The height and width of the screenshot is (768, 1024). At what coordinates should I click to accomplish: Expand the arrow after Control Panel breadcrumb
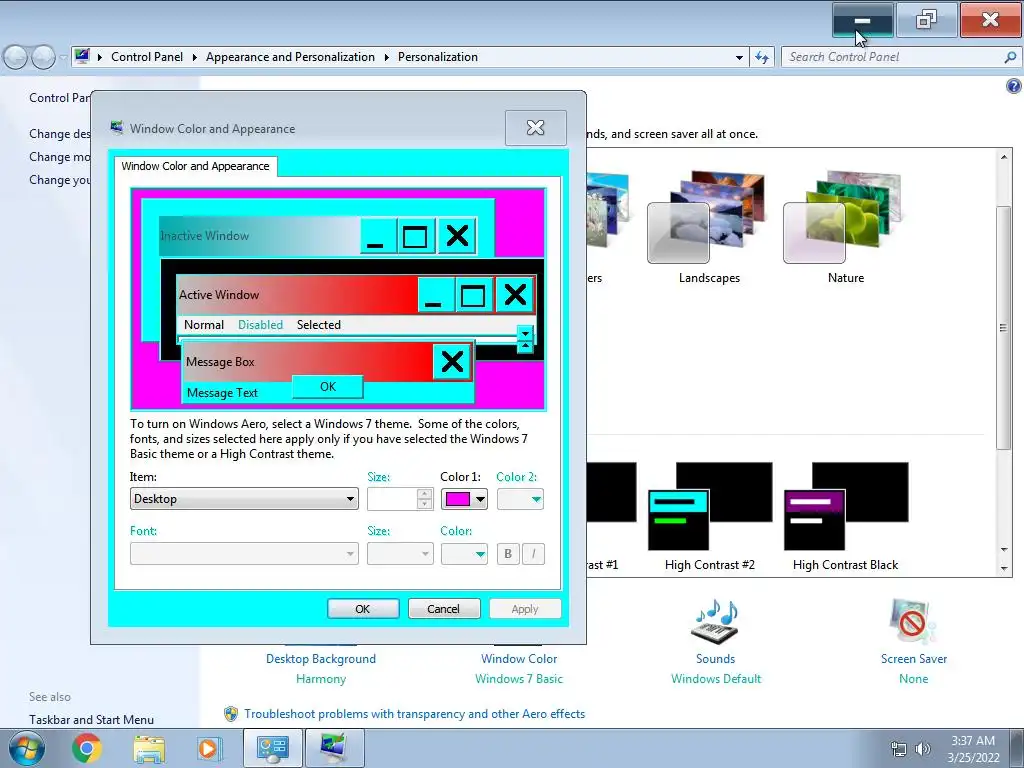coord(195,57)
